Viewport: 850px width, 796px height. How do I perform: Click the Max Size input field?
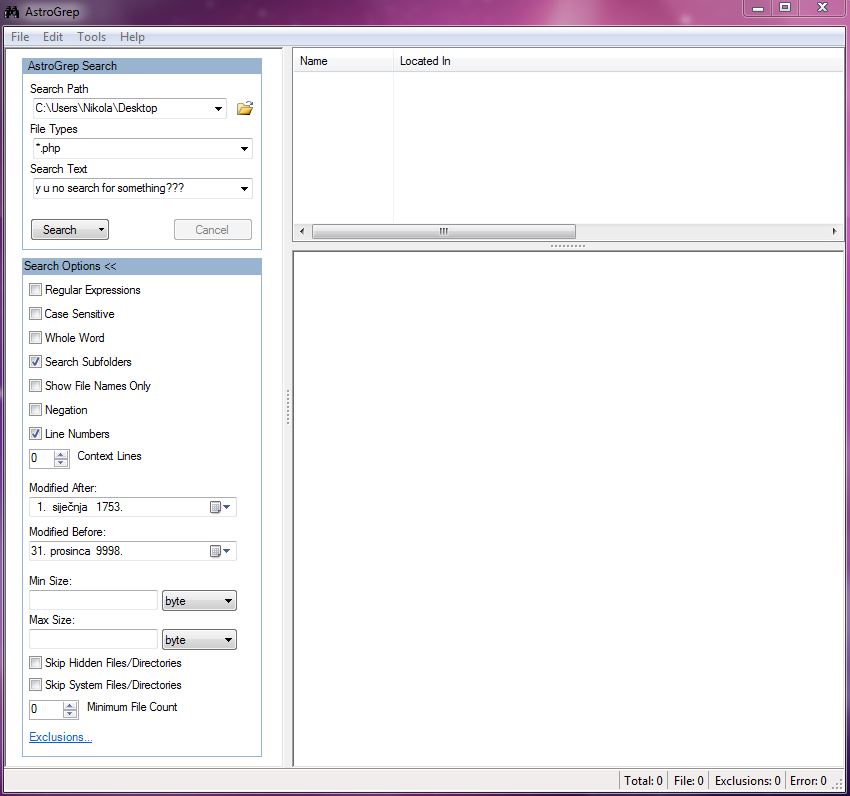(93, 639)
